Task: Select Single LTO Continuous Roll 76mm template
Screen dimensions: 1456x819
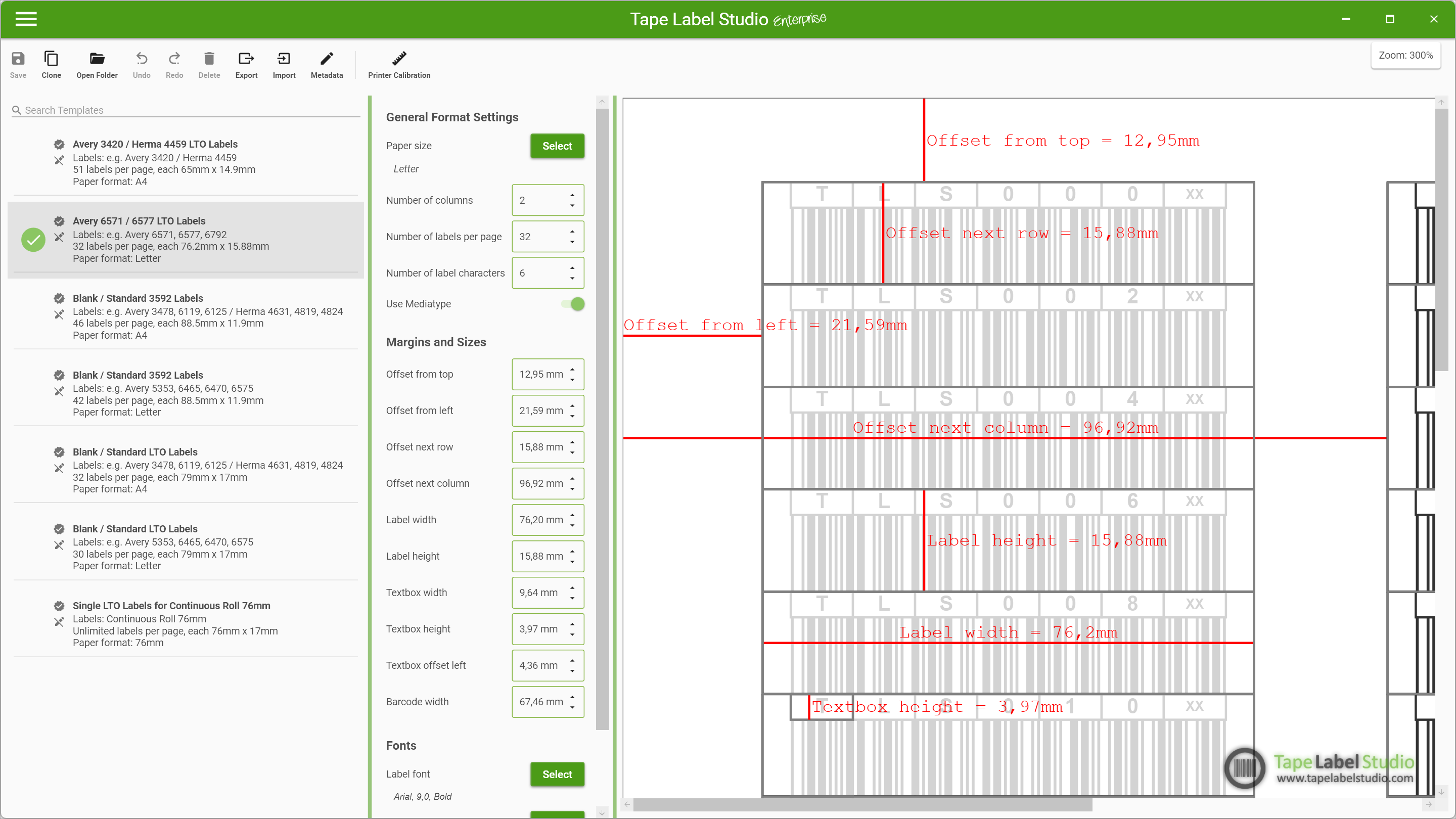Action: click(x=186, y=624)
